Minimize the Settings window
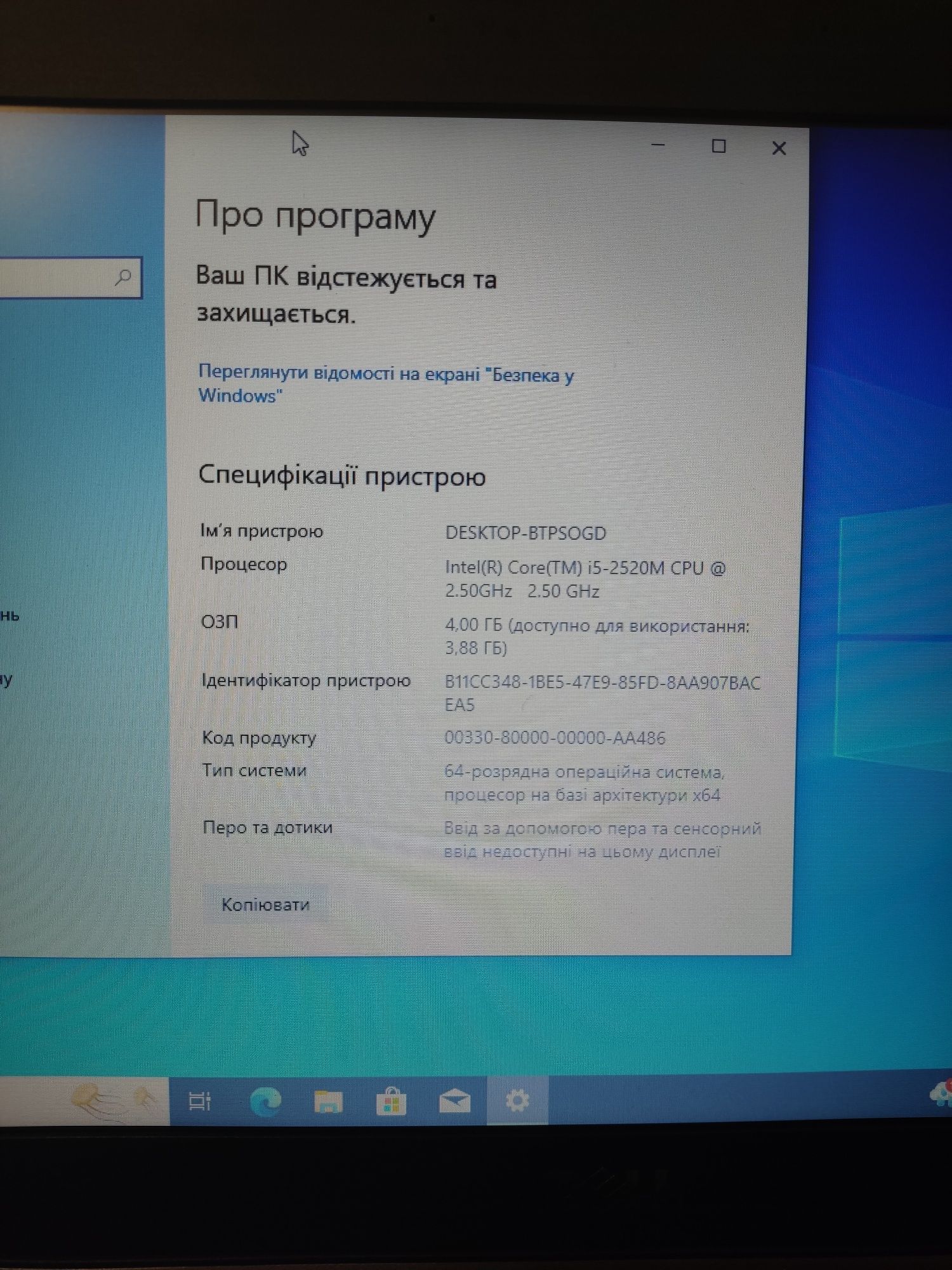Image resolution: width=952 pixels, height=1270 pixels. 658,145
